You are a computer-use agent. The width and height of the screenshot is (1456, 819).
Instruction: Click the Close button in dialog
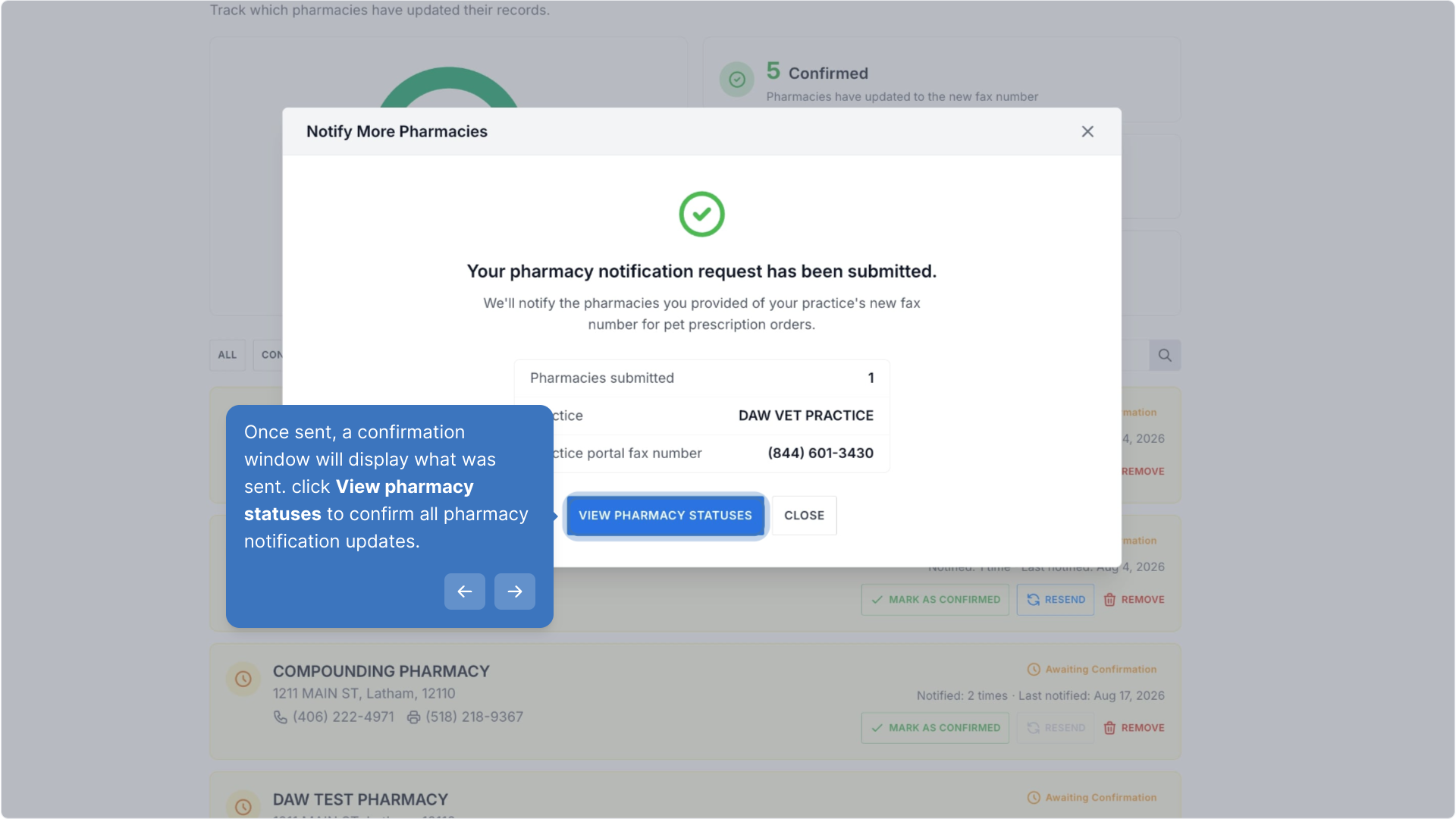coord(804,516)
